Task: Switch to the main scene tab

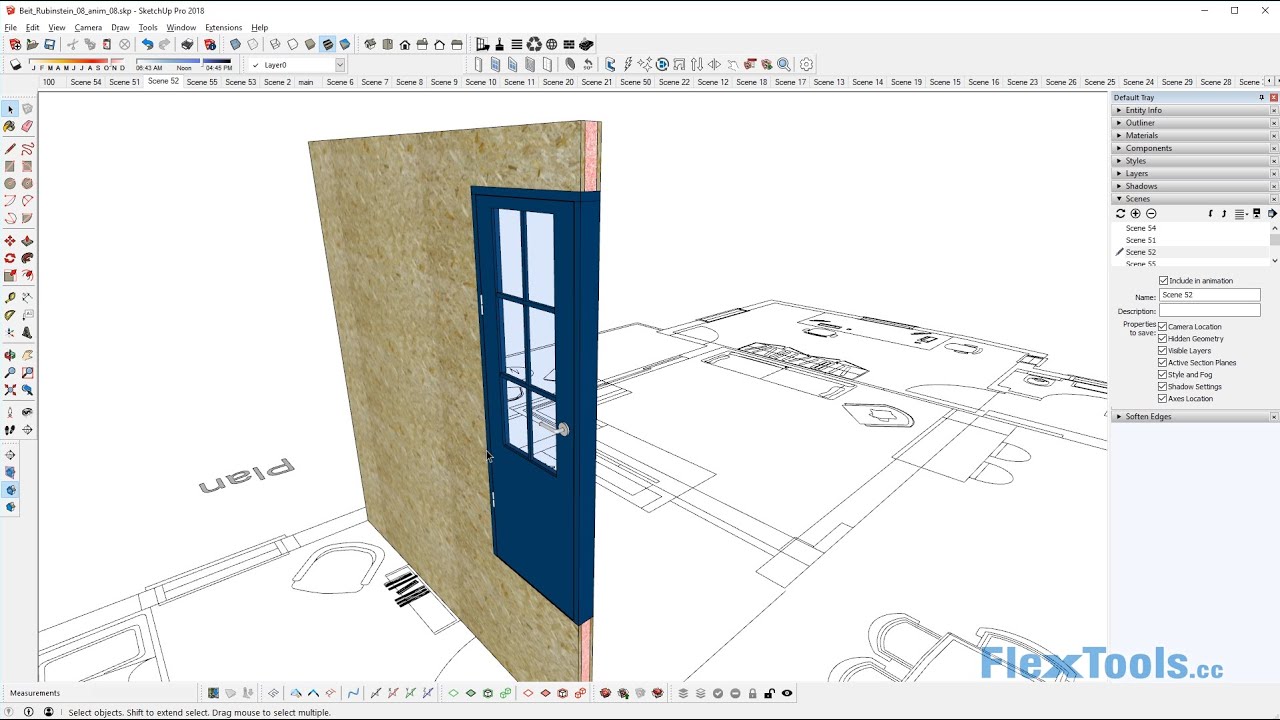Action: pos(306,82)
